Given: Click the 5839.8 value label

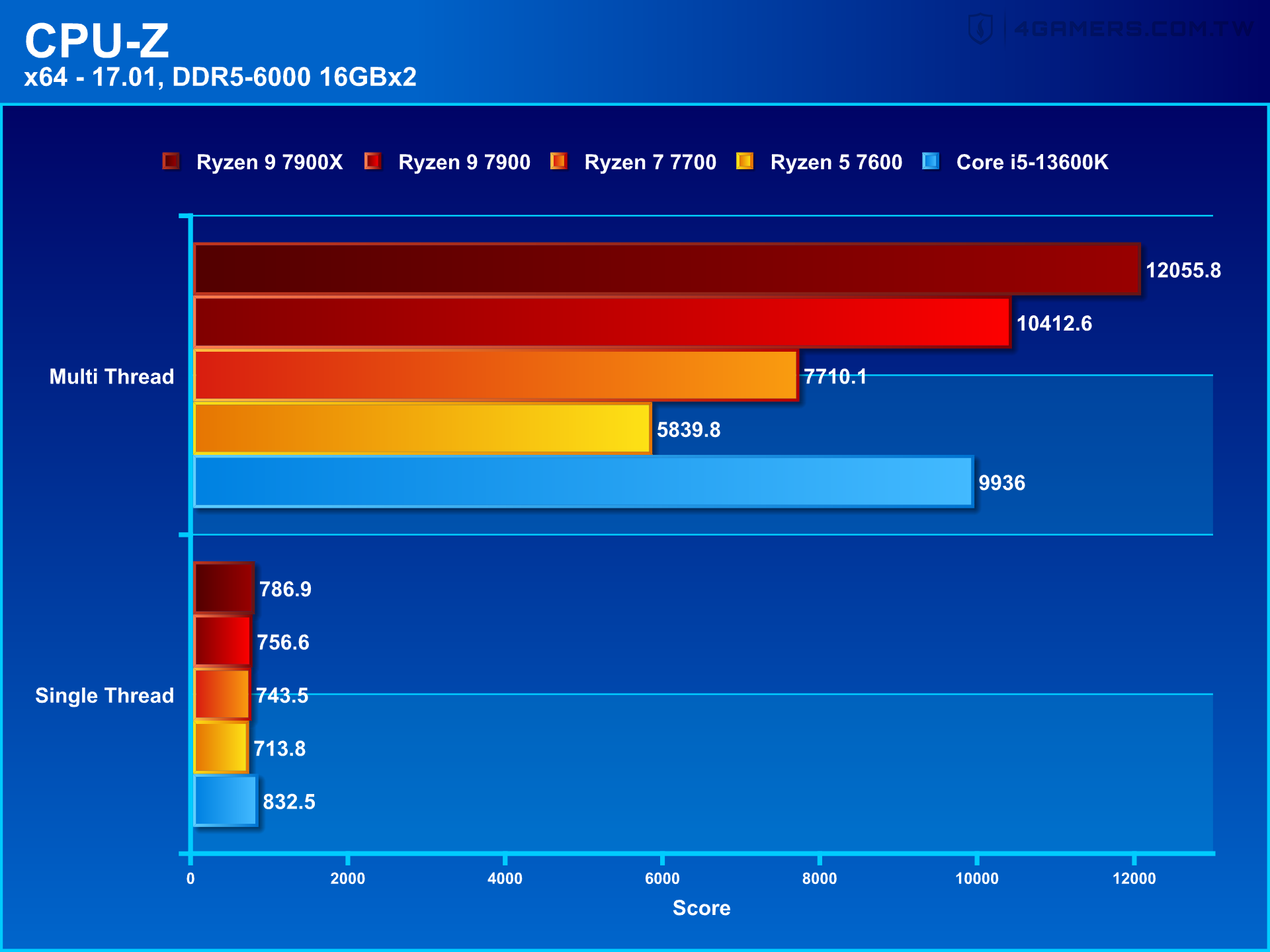Looking at the screenshot, I should click(689, 430).
